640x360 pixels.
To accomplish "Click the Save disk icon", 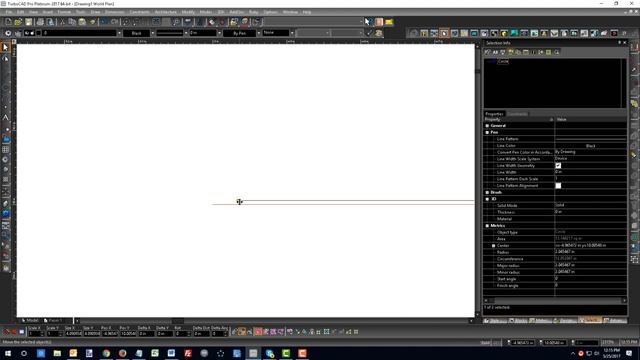I will click(29, 22).
